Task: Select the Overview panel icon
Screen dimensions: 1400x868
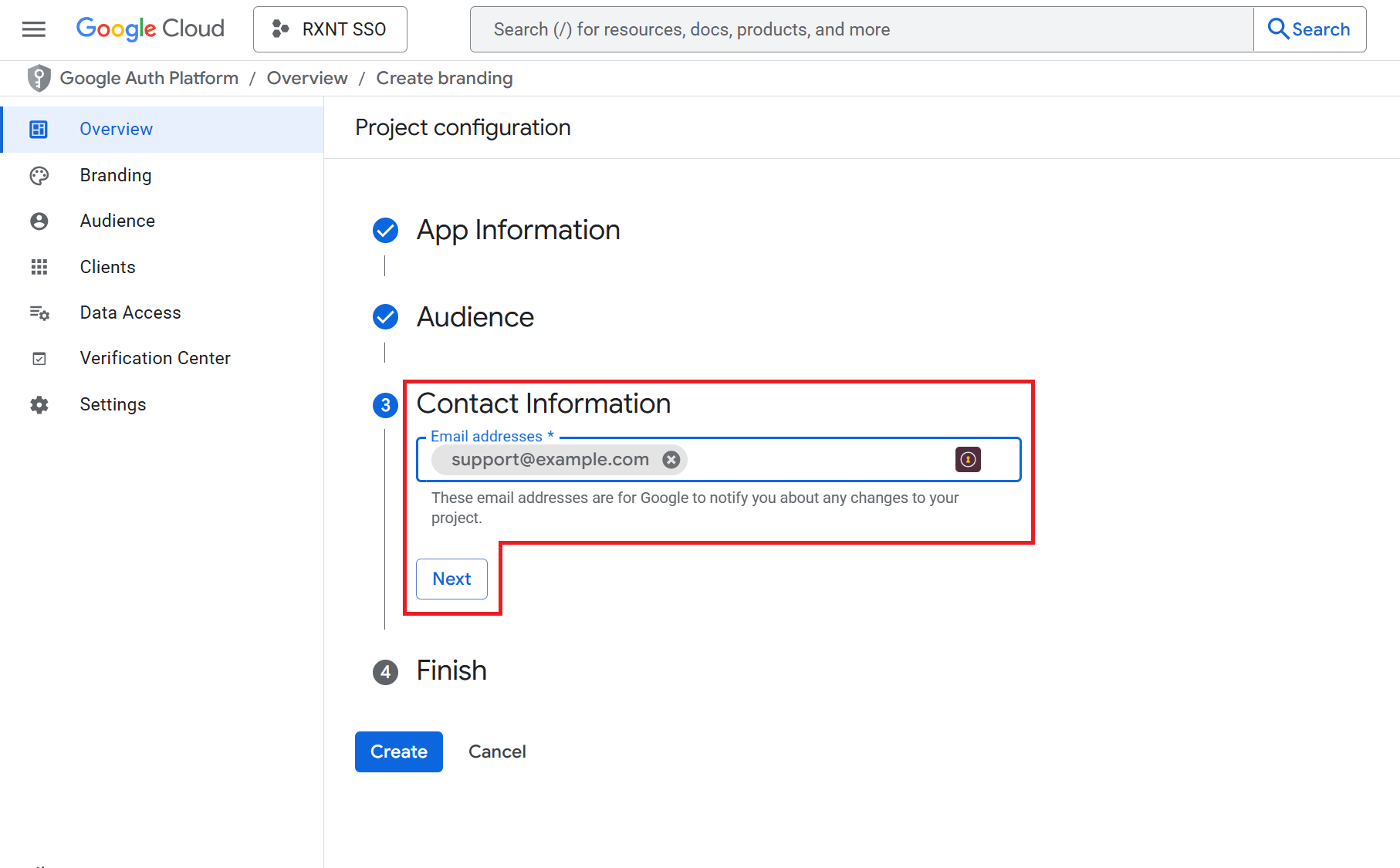Action: (x=39, y=129)
